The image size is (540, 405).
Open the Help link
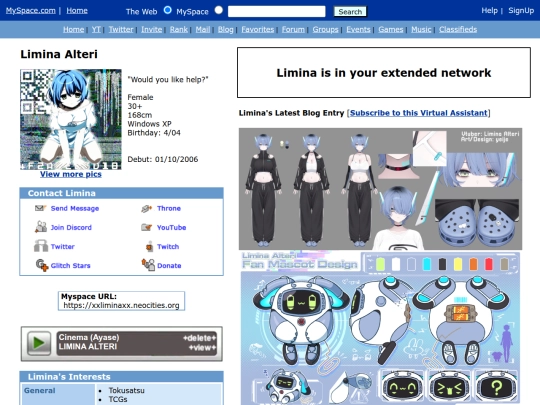[x=489, y=10]
